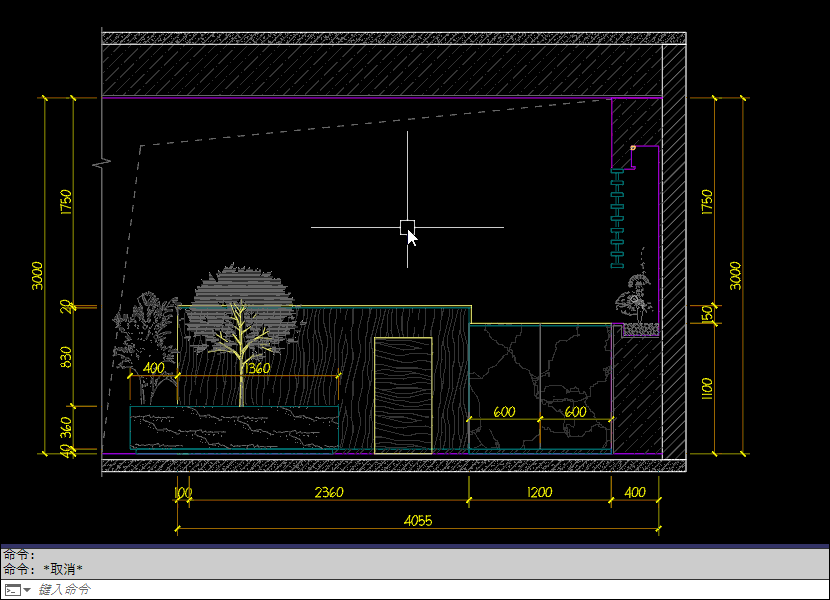Viewport: 830px width, 600px height.
Task: Select the 4055 overall width dimension text
Action: pos(418,520)
